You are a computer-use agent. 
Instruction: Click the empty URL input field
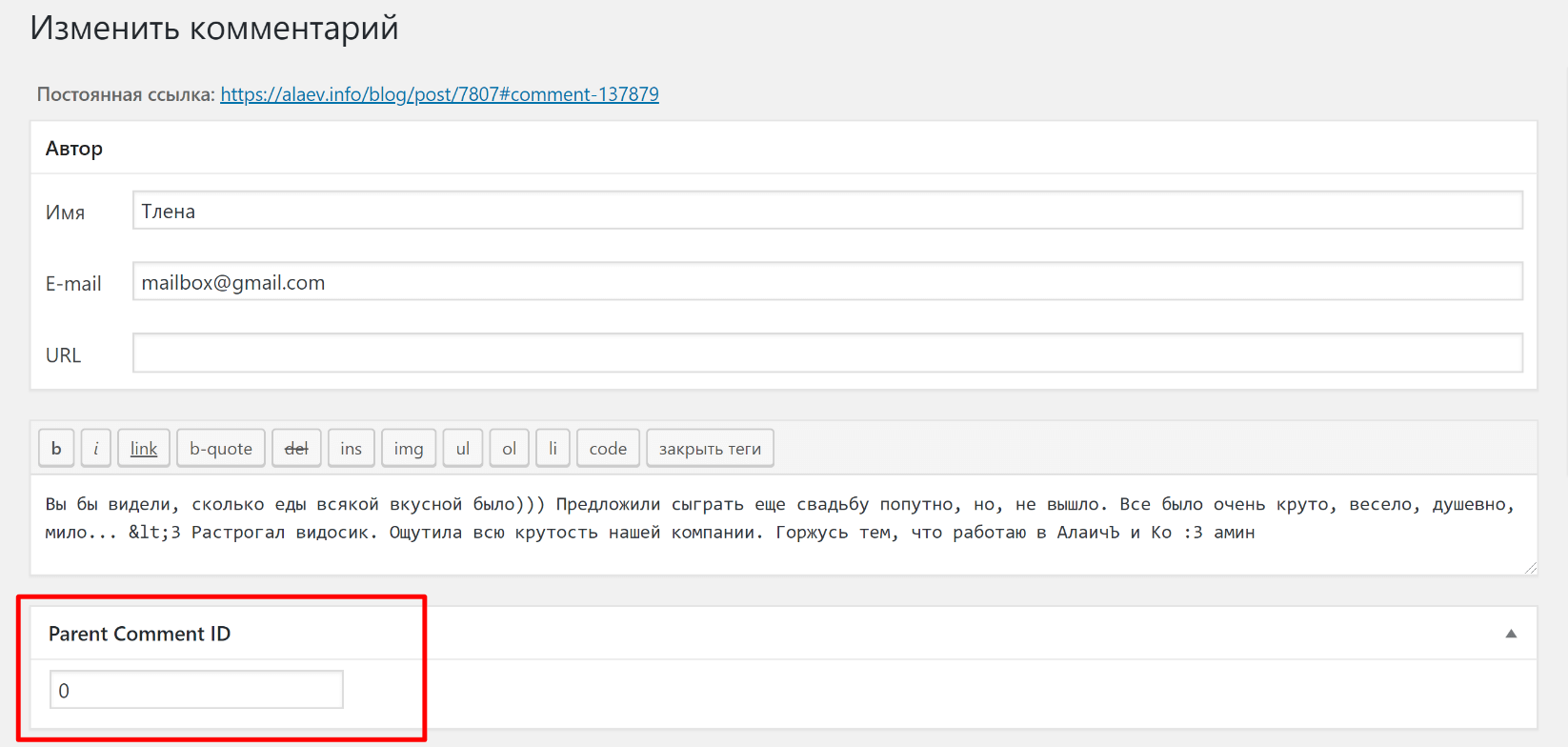click(827, 353)
